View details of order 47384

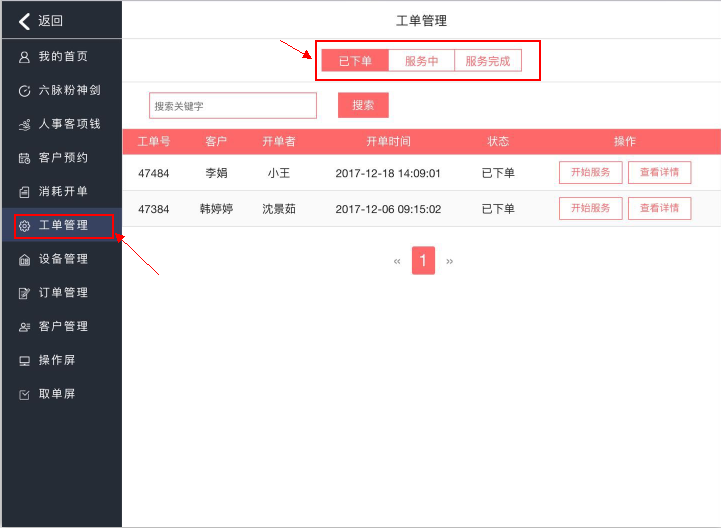pos(659,208)
